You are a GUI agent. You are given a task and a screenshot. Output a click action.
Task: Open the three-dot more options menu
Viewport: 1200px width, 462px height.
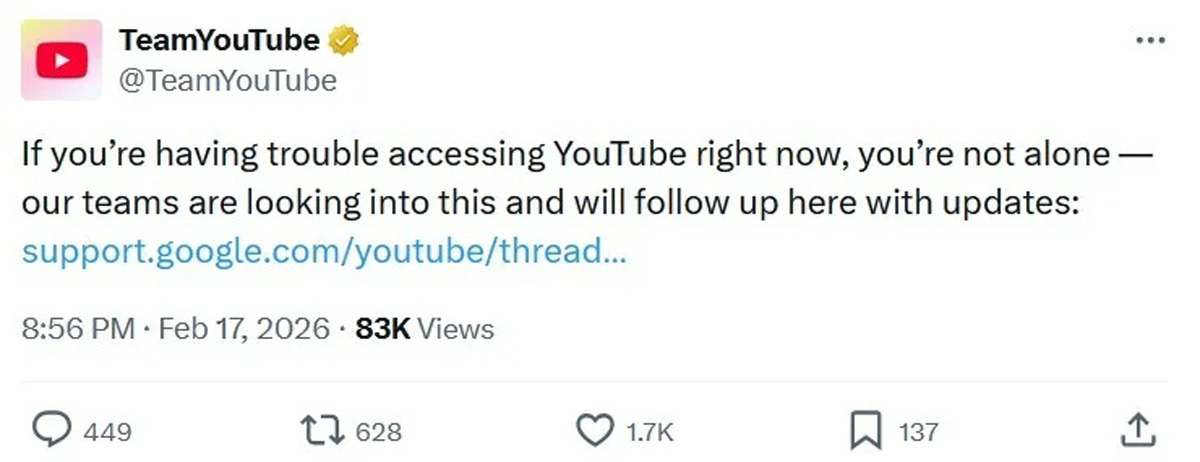click(x=1152, y=41)
